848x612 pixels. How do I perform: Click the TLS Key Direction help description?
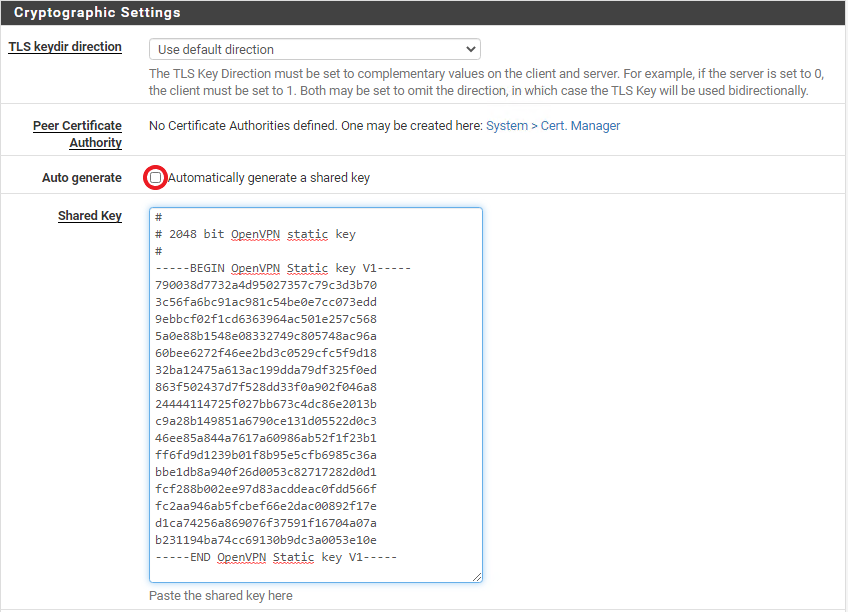point(486,82)
